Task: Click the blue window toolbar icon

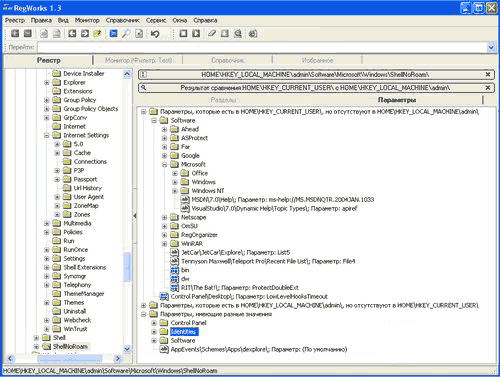Action: pyautogui.click(x=113, y=33)
